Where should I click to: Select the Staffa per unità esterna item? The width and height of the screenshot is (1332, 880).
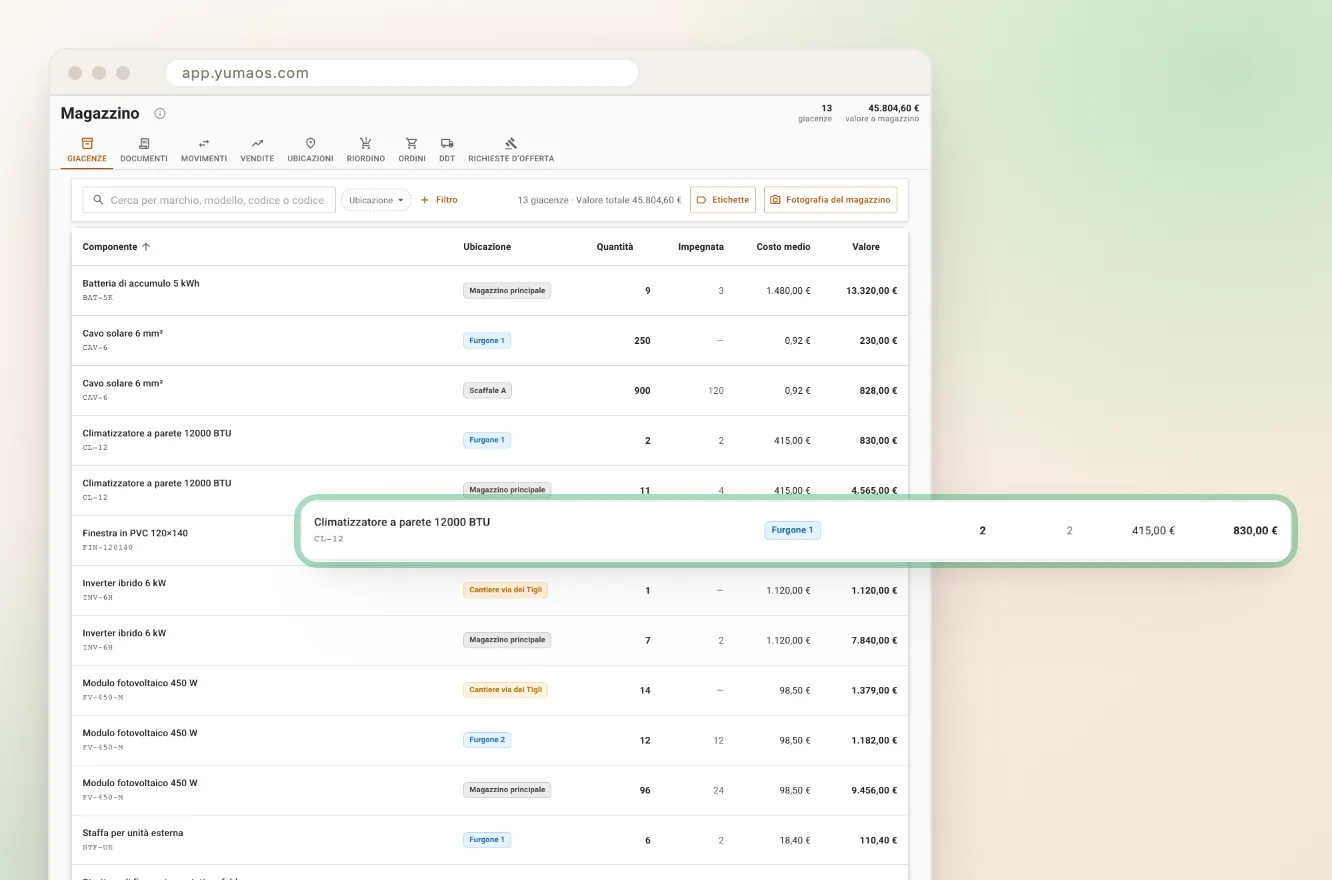[133, 833]
